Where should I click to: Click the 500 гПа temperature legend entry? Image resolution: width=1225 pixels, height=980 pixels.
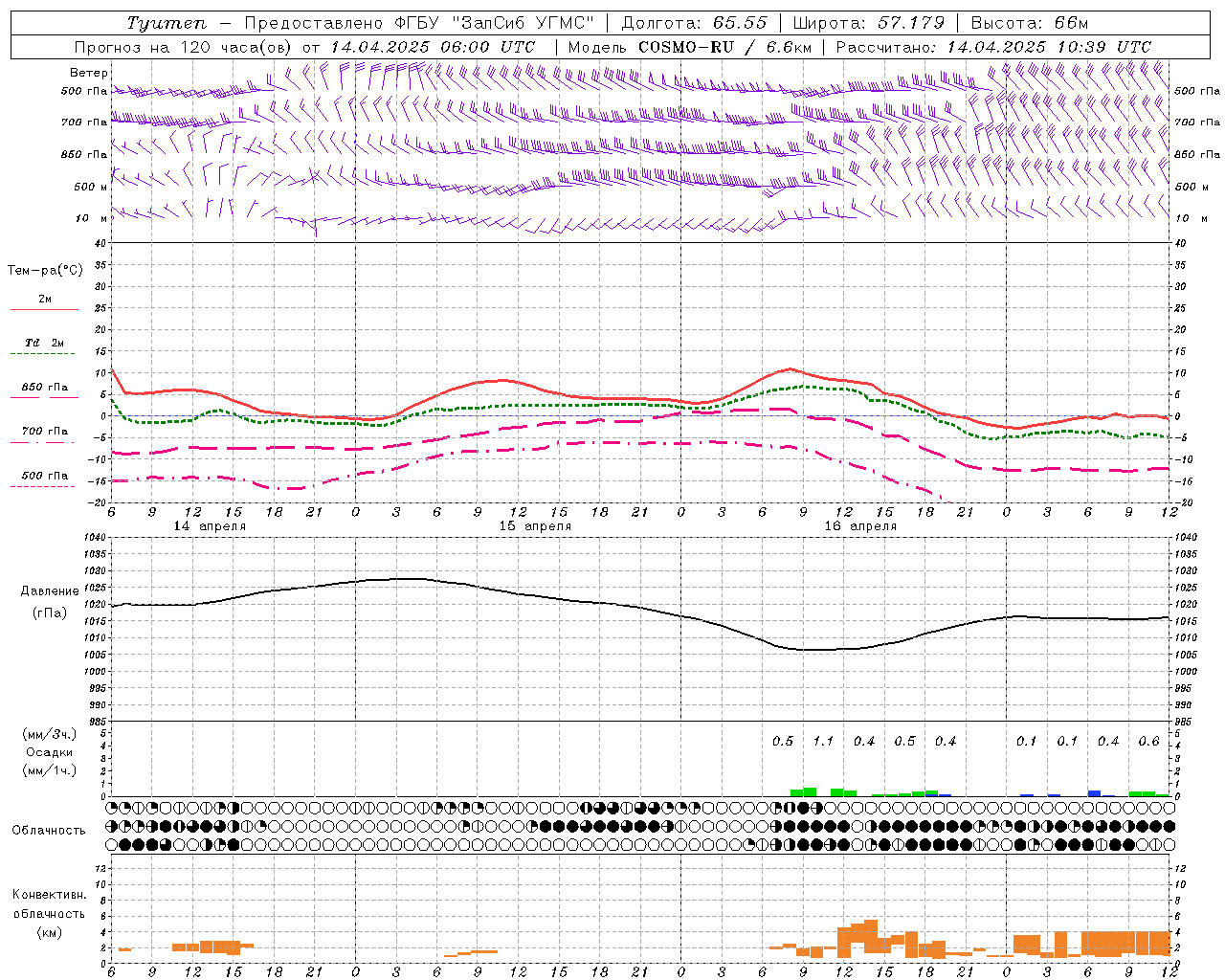tap(45, 476)
